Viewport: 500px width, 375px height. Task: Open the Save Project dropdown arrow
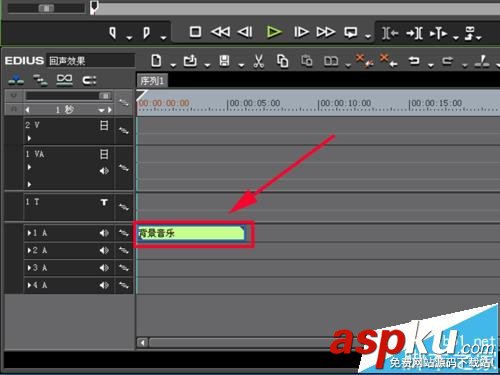pyautogui.click(x=241, y=65)
